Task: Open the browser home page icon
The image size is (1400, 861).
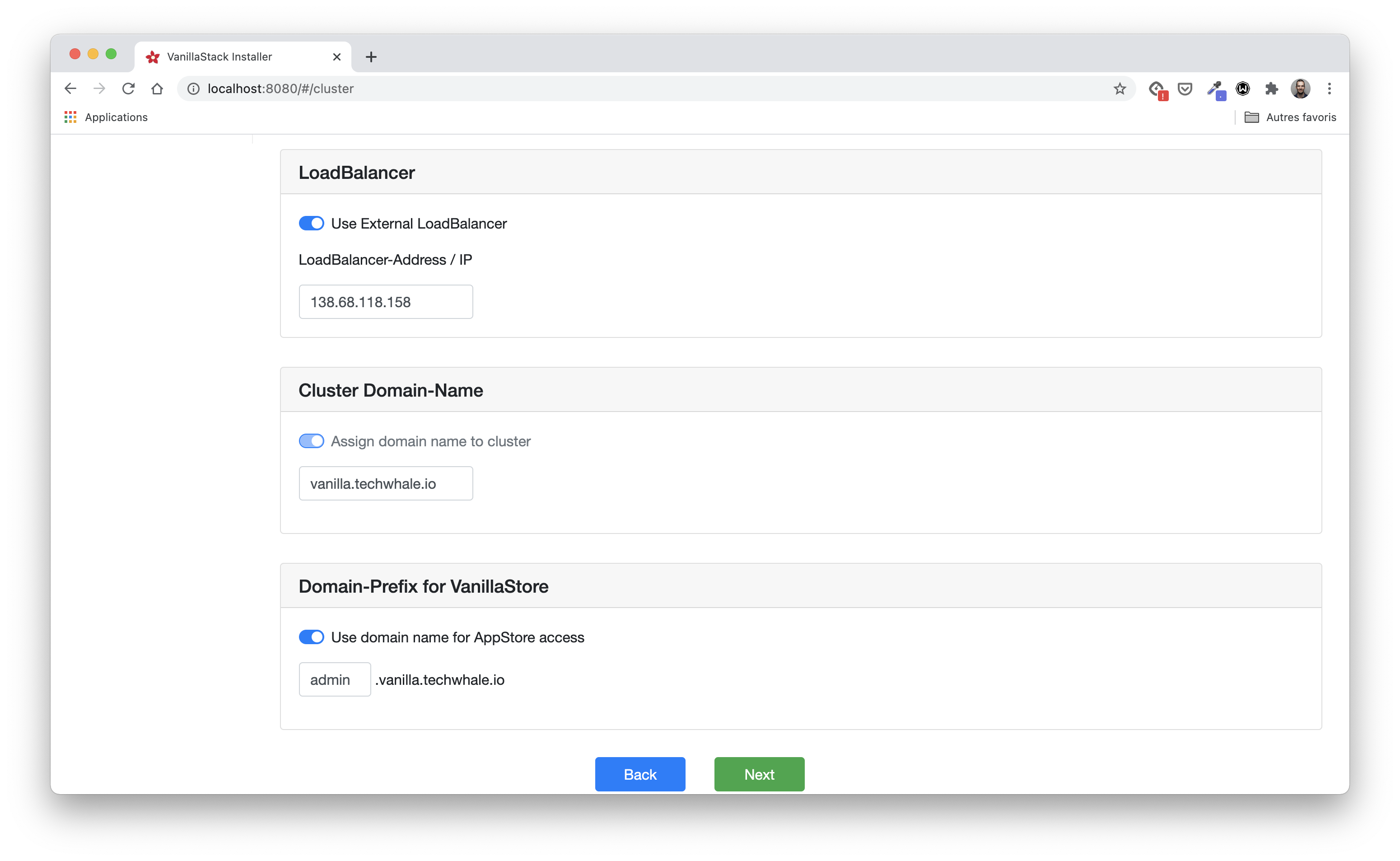Action: coord(157,89)
